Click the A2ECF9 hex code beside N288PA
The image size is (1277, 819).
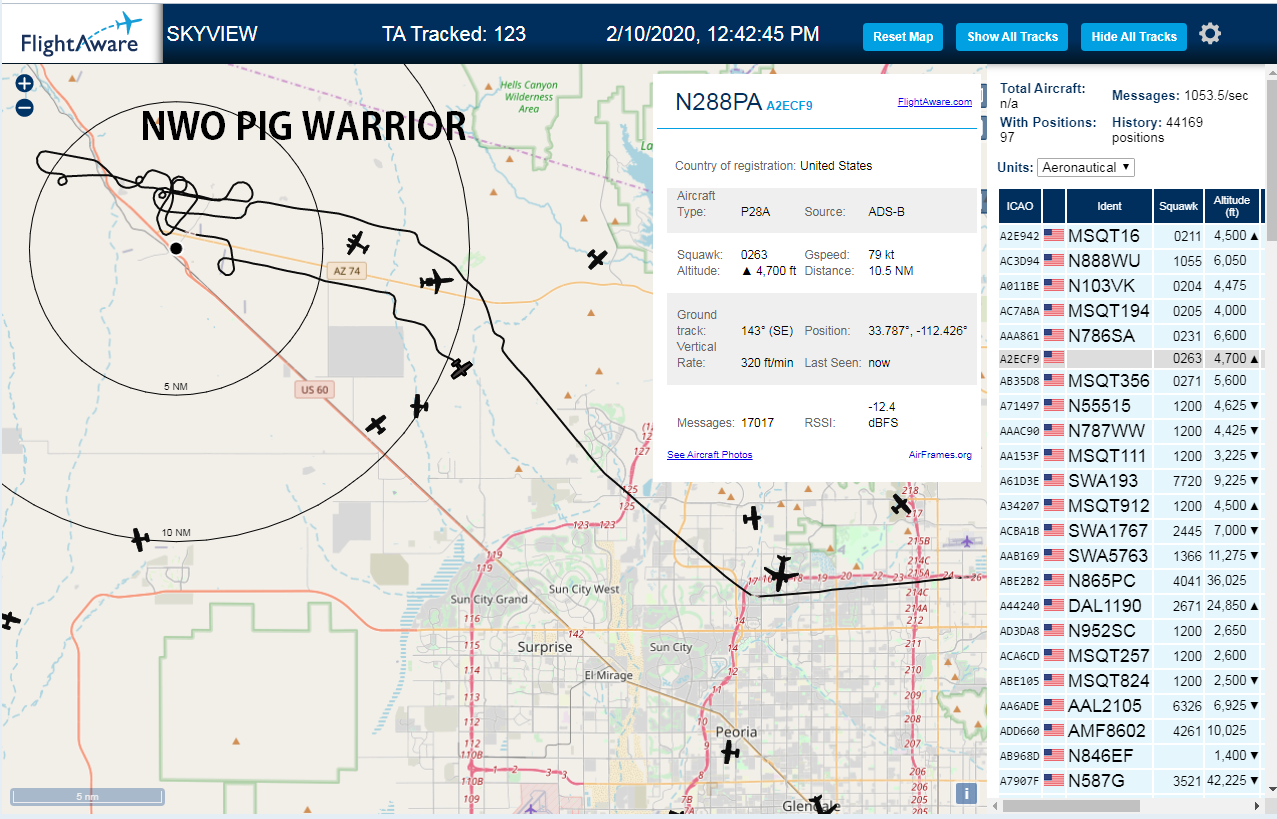click(x=790, y=104)
